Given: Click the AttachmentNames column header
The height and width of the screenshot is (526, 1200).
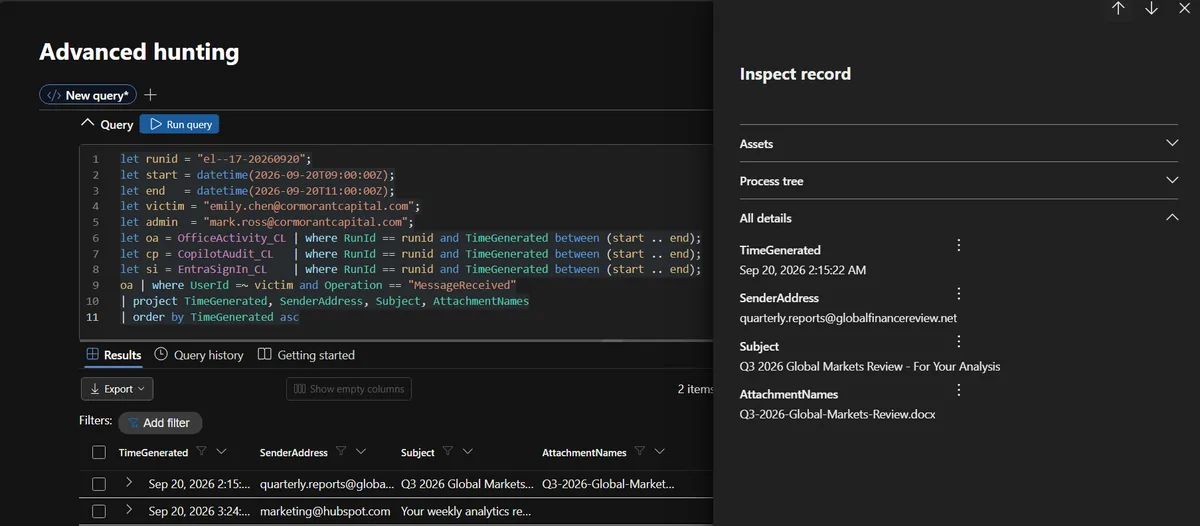Looking at the screenshot, I should pos(585,452).
